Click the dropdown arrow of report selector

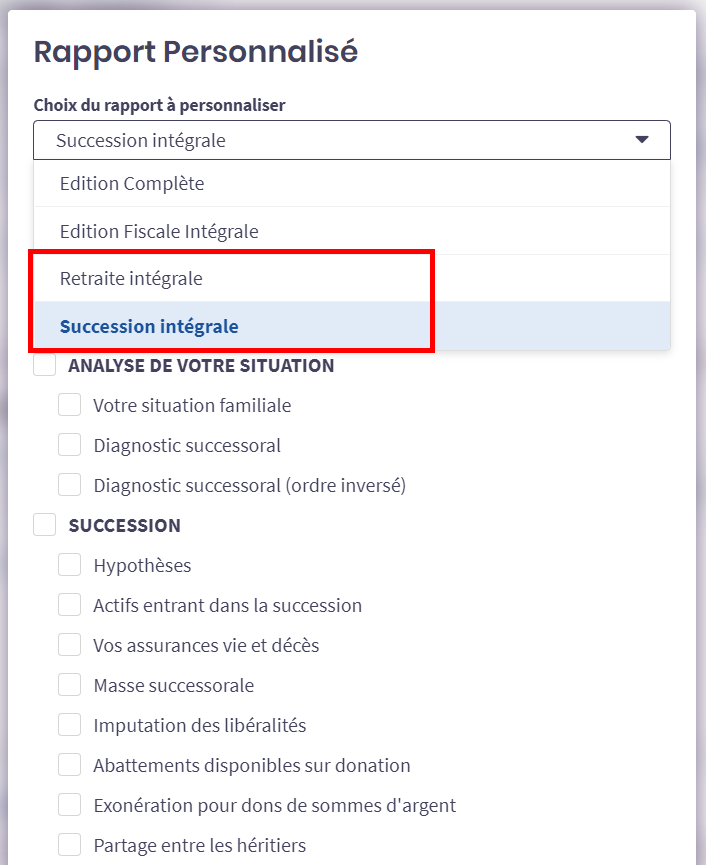point(642,140)
